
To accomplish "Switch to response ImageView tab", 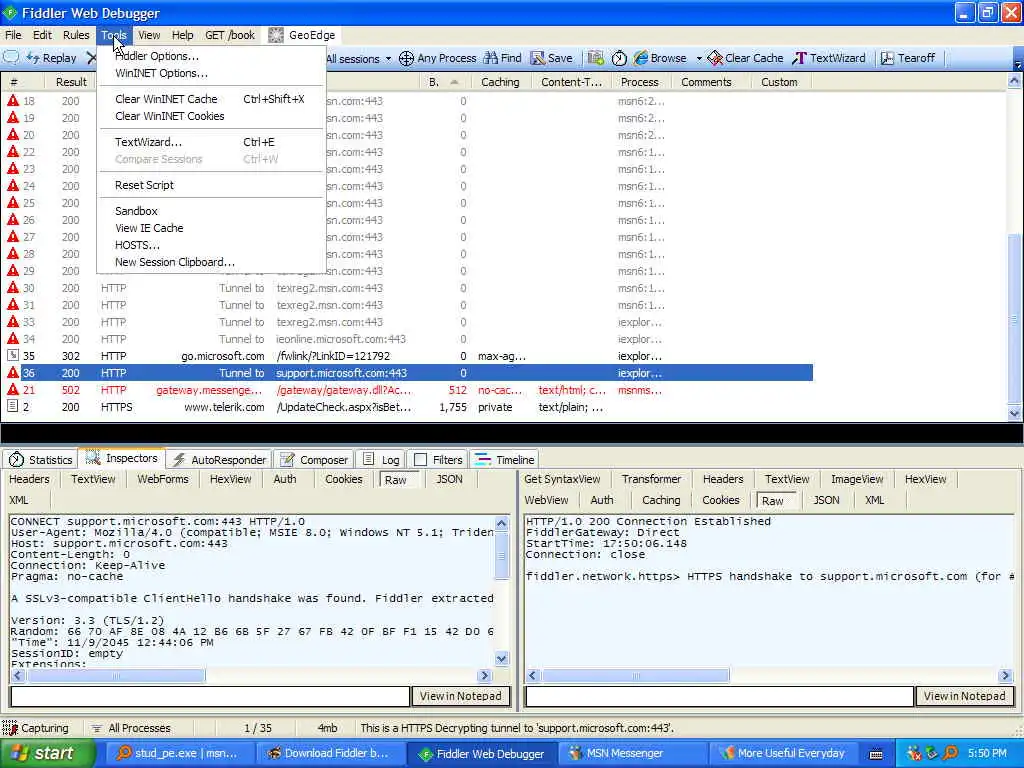I will point(857,479).
